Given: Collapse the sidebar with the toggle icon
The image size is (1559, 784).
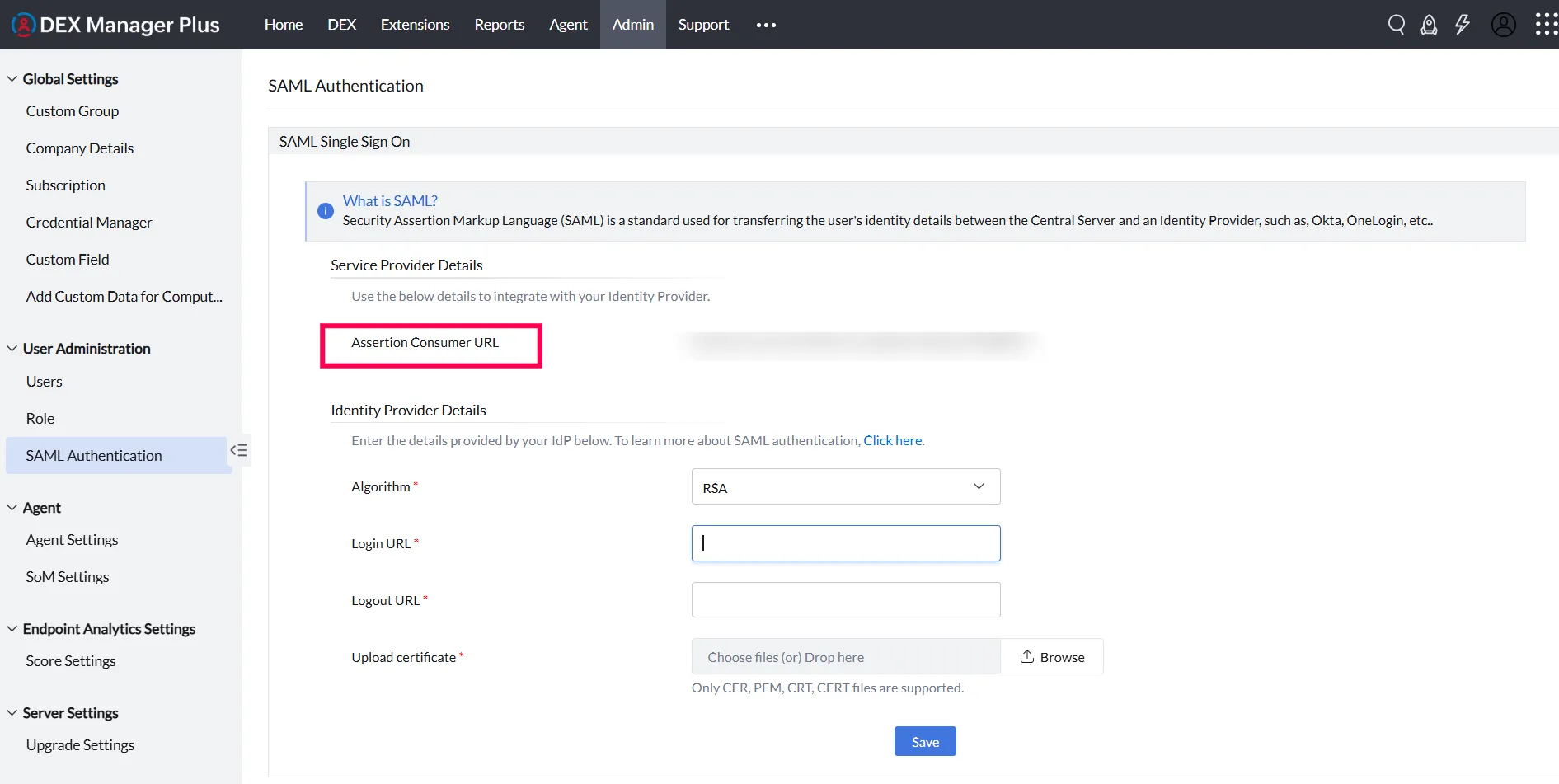Looking at the screenshot, I should (239, 450).
